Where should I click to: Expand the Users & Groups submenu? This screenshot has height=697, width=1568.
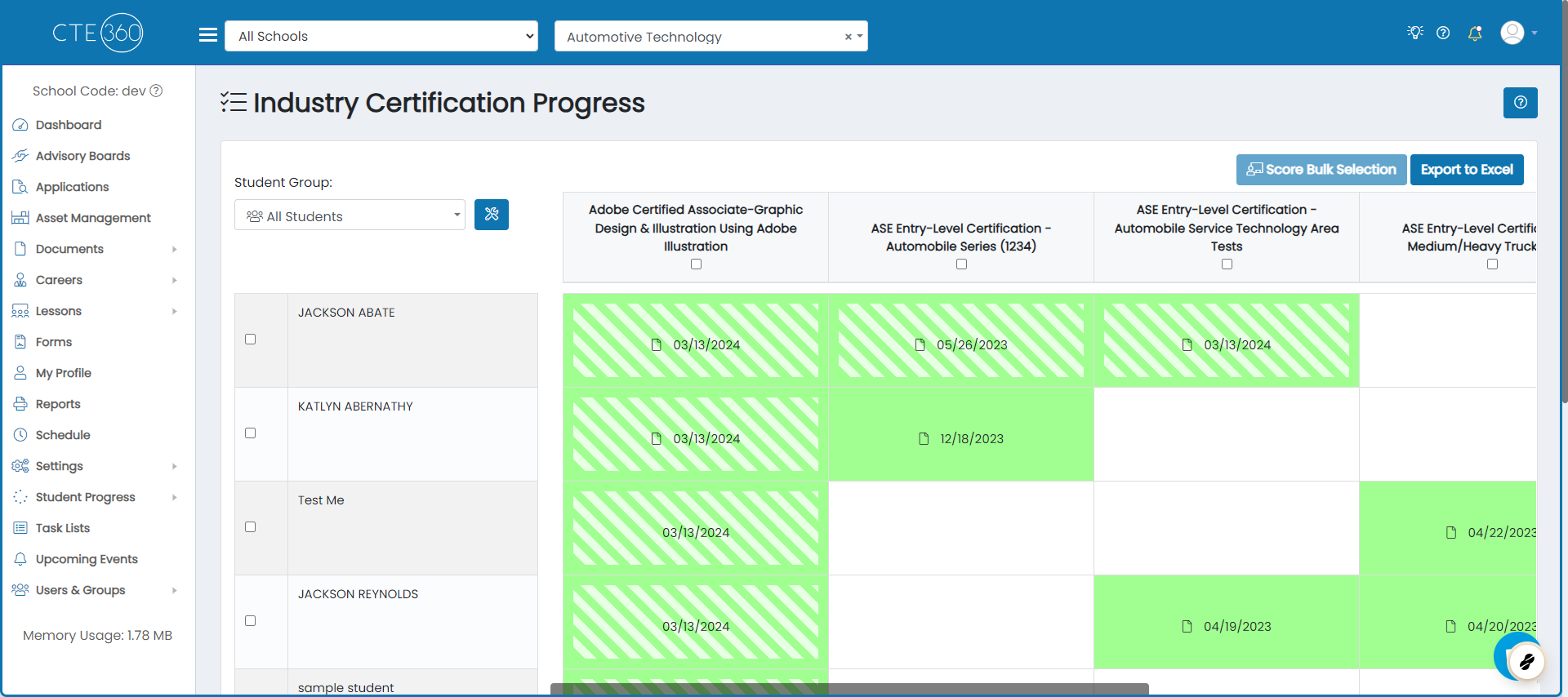[175, 590]
